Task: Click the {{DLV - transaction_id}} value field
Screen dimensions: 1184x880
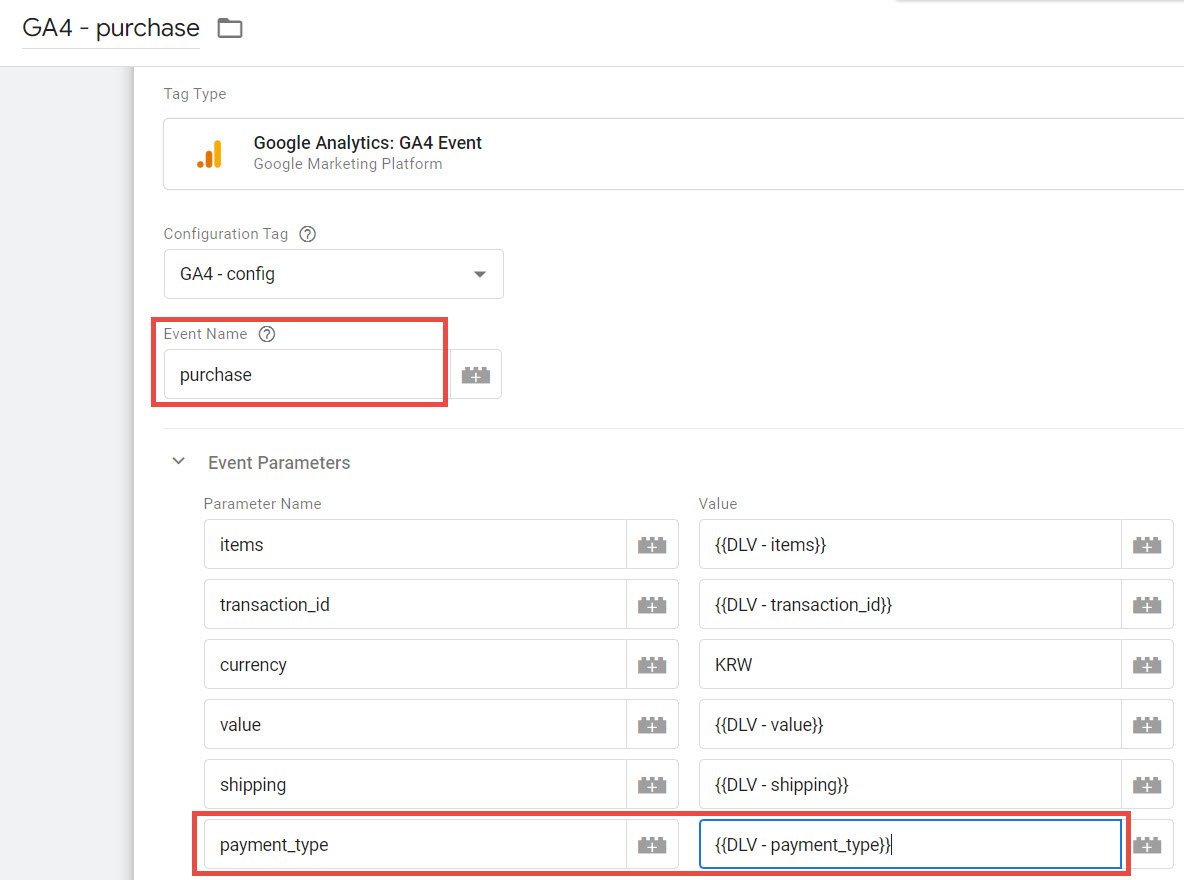Action: click(910, 604)
